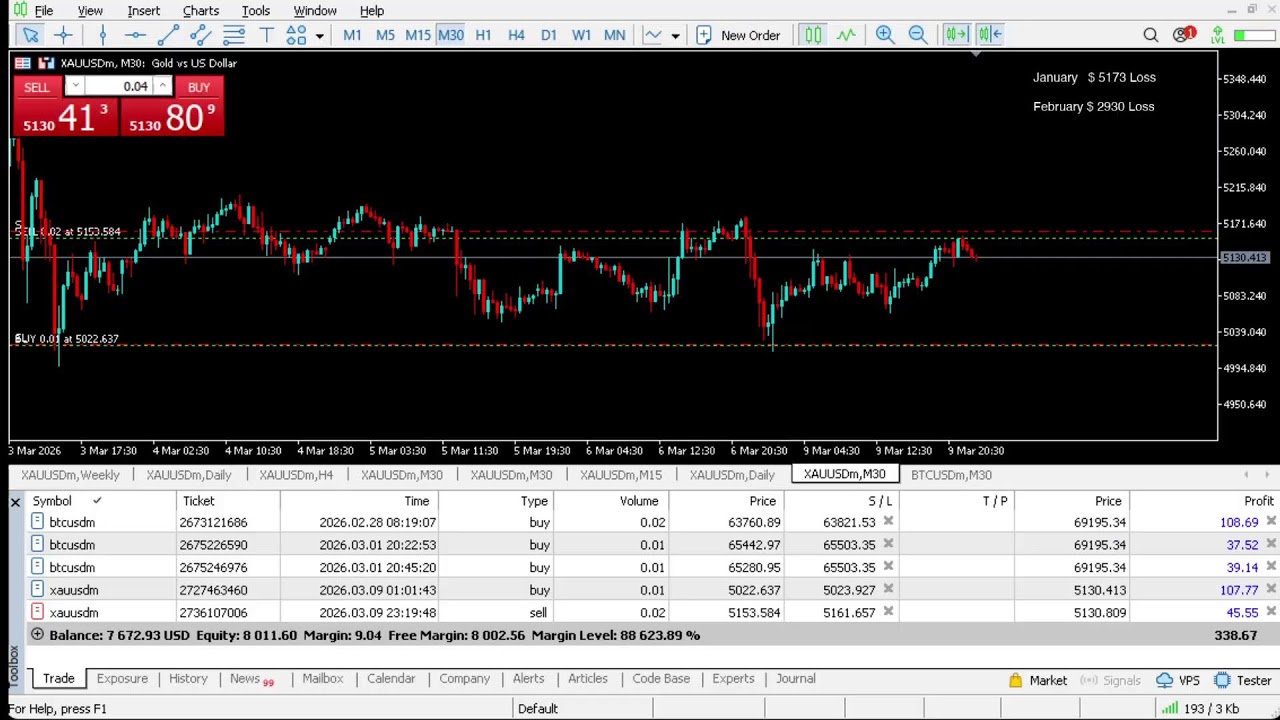Expand the chart type dropdown arrow

click(675, 36)
